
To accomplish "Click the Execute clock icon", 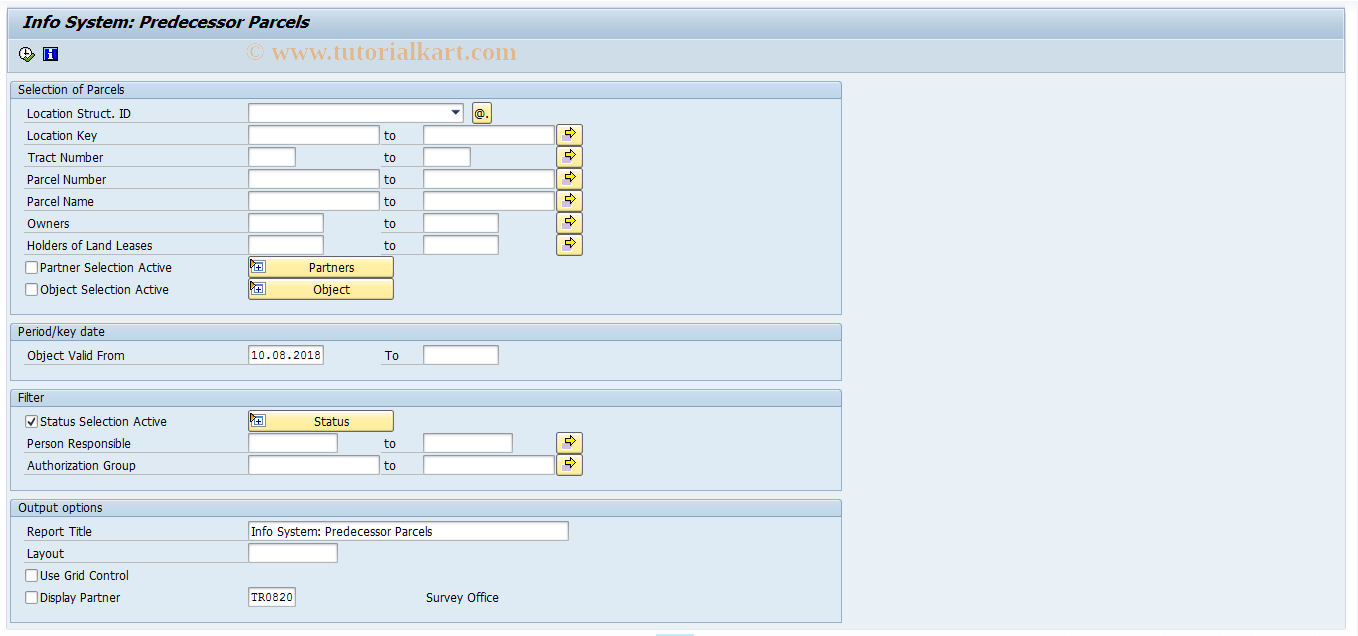I will coord(26,55).
